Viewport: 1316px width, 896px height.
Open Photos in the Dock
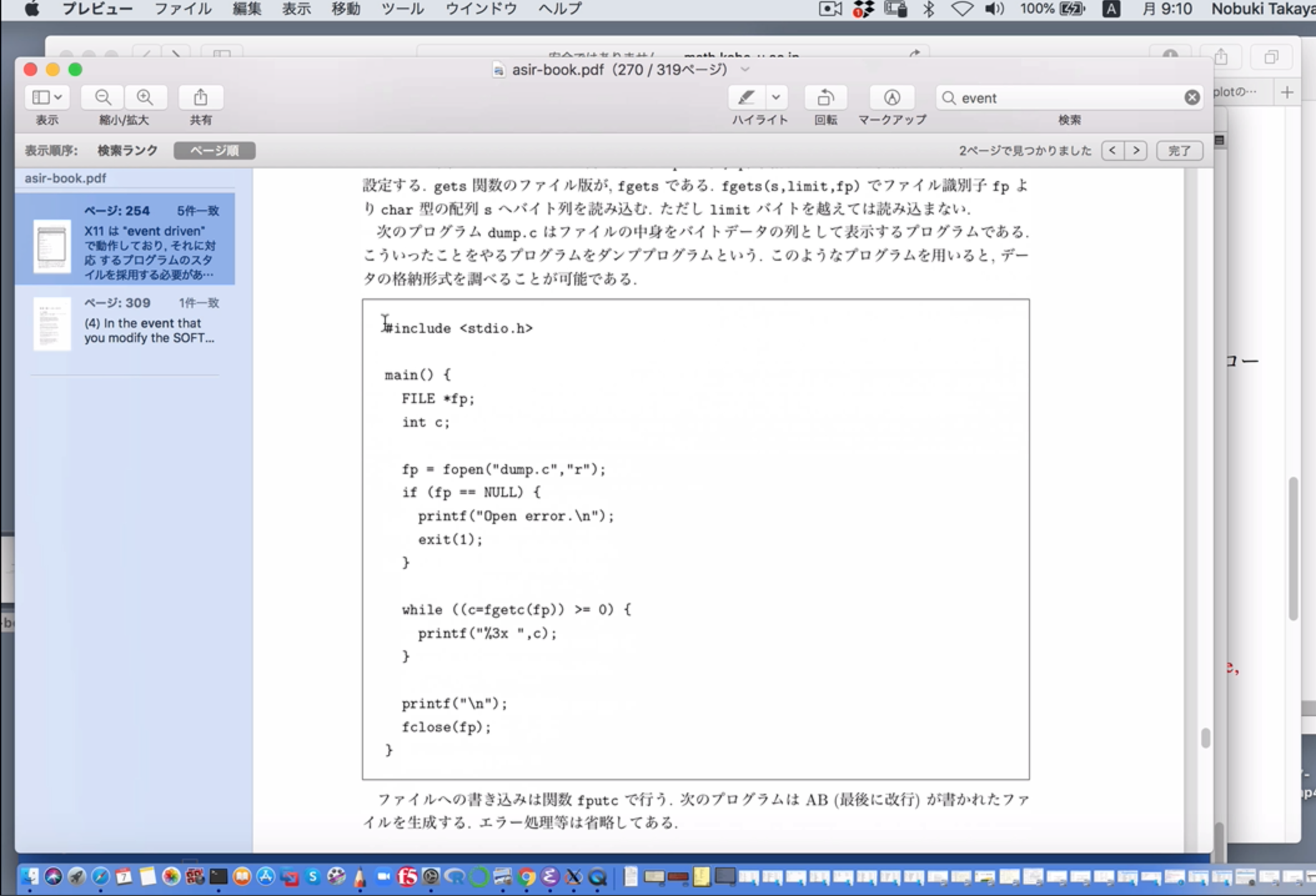[170, 877]
